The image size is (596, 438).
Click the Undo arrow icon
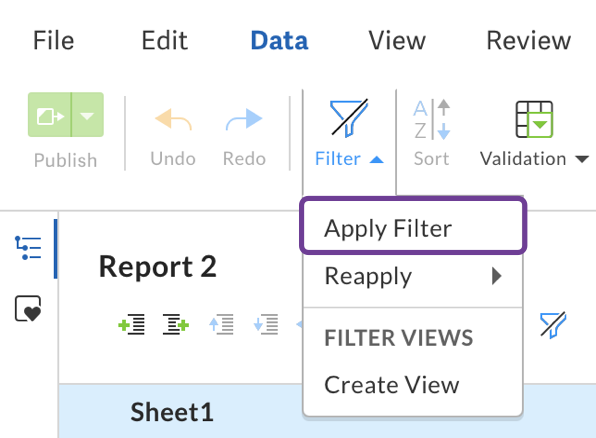click(173, 120)
